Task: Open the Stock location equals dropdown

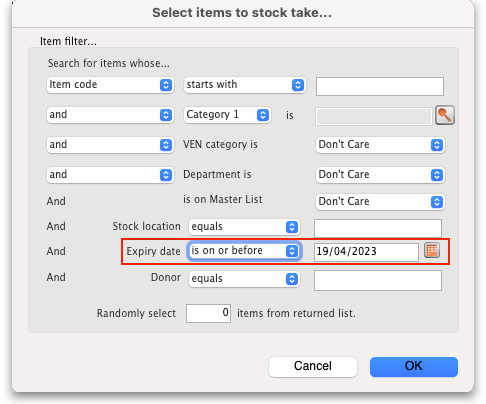Action: (244, 227)
